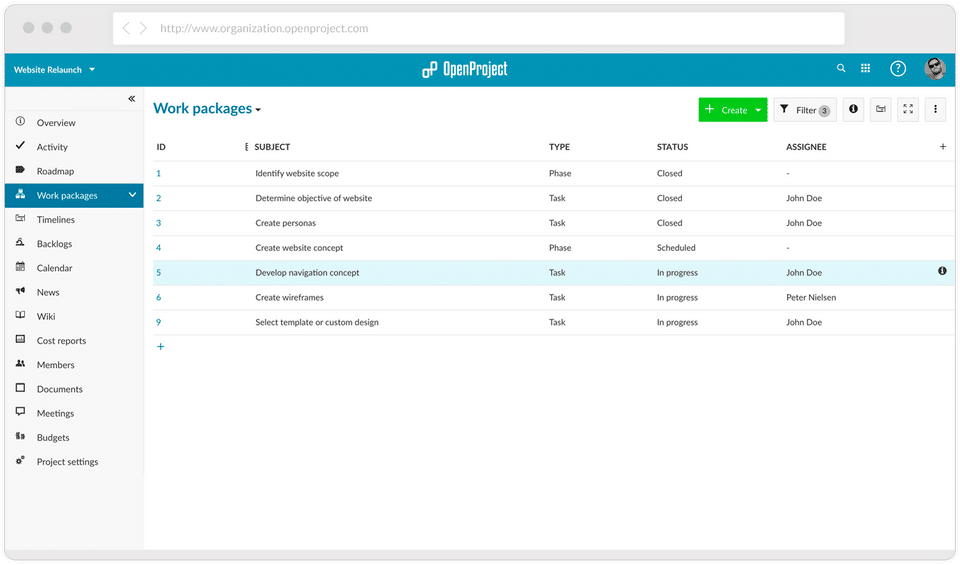Viewport: 960px width, 565px height.
Task: Open the user avatar menu
Action: [935, 68]
